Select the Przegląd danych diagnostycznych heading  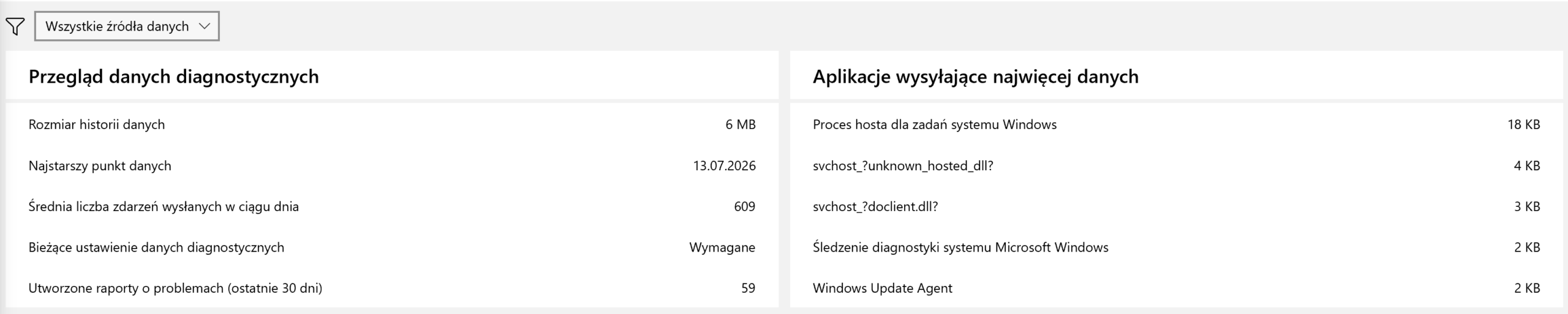tap(173, 77)
